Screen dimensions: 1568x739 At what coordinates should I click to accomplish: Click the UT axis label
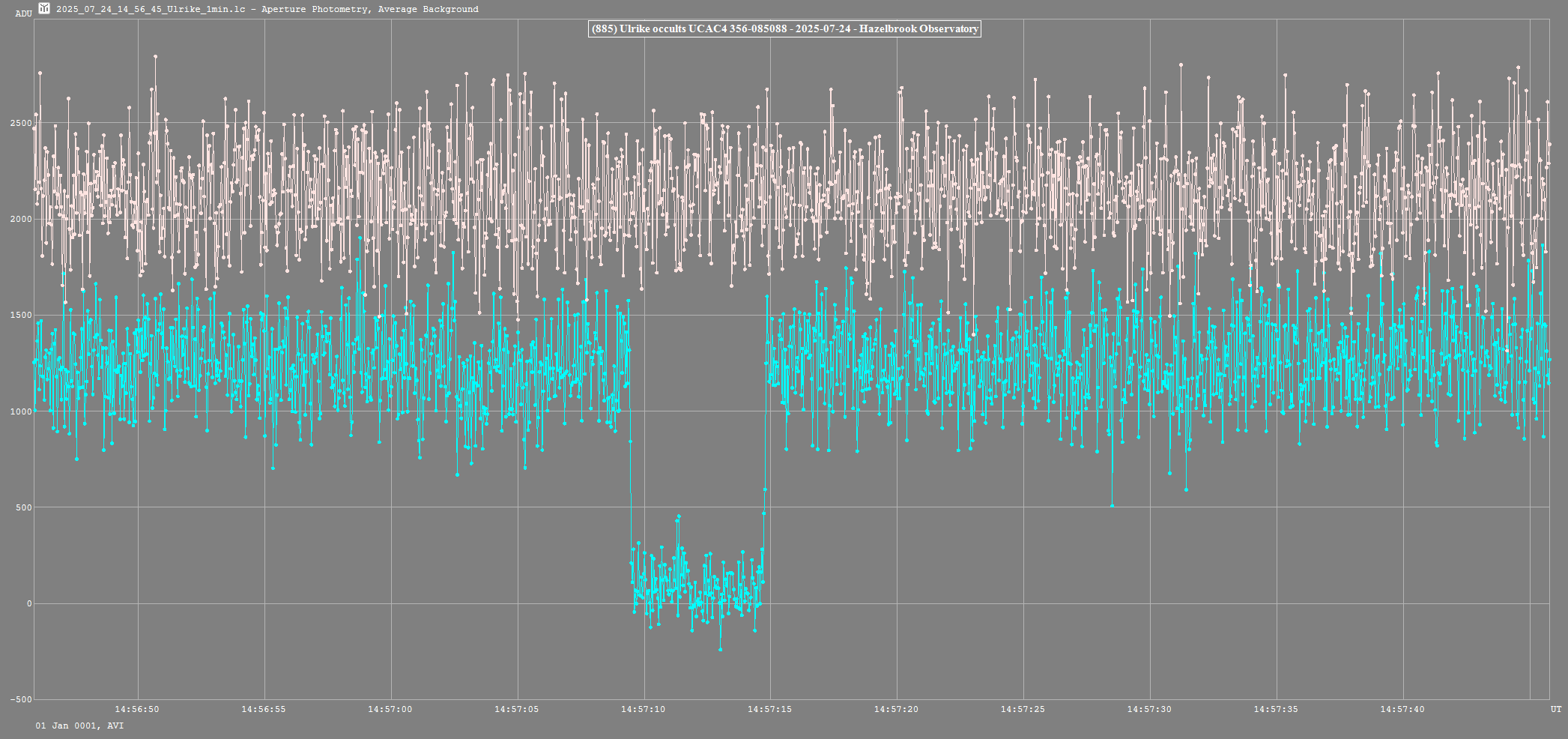click(x=1556, y=709)
